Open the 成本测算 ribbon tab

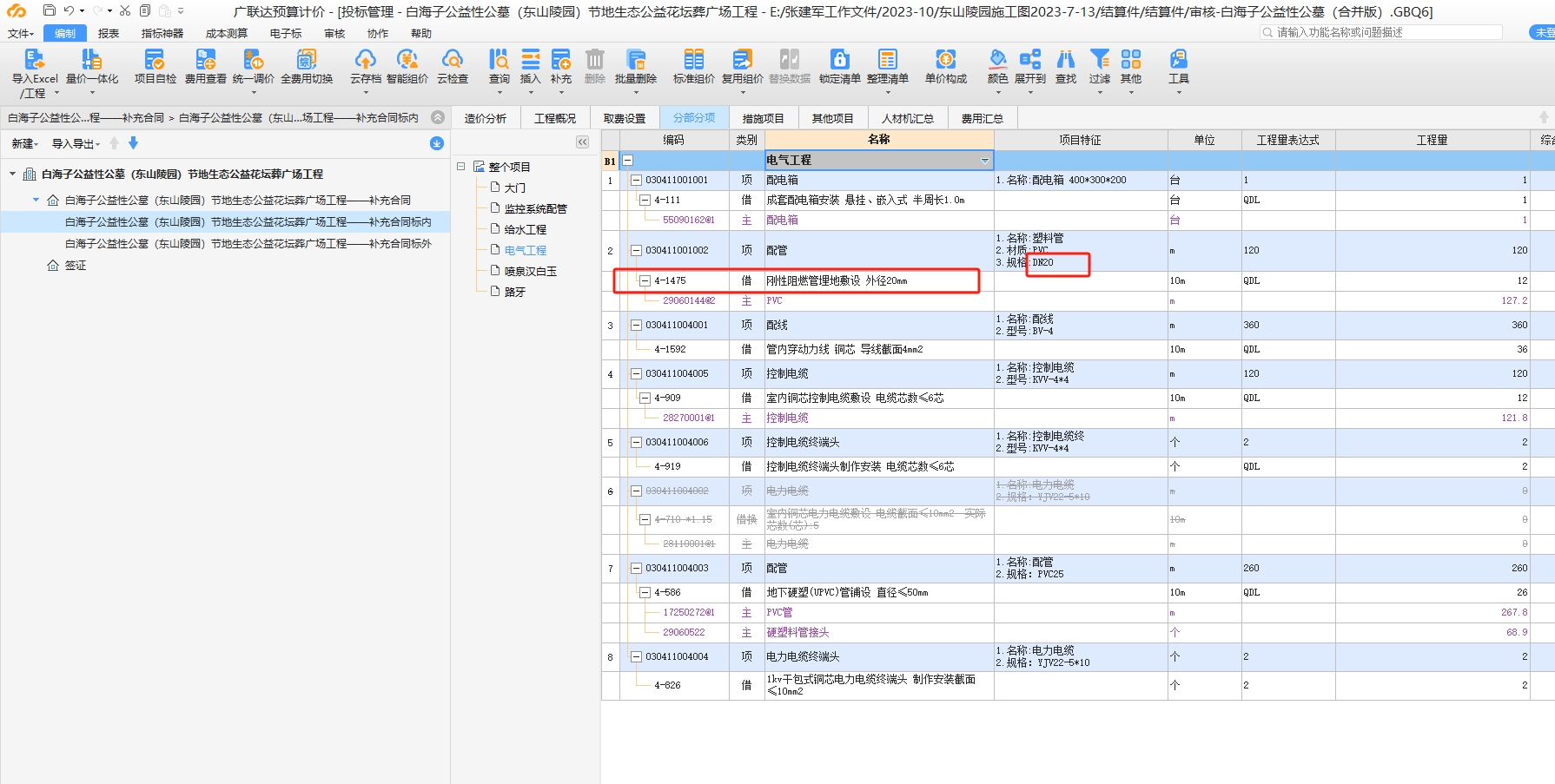[227, 34]
